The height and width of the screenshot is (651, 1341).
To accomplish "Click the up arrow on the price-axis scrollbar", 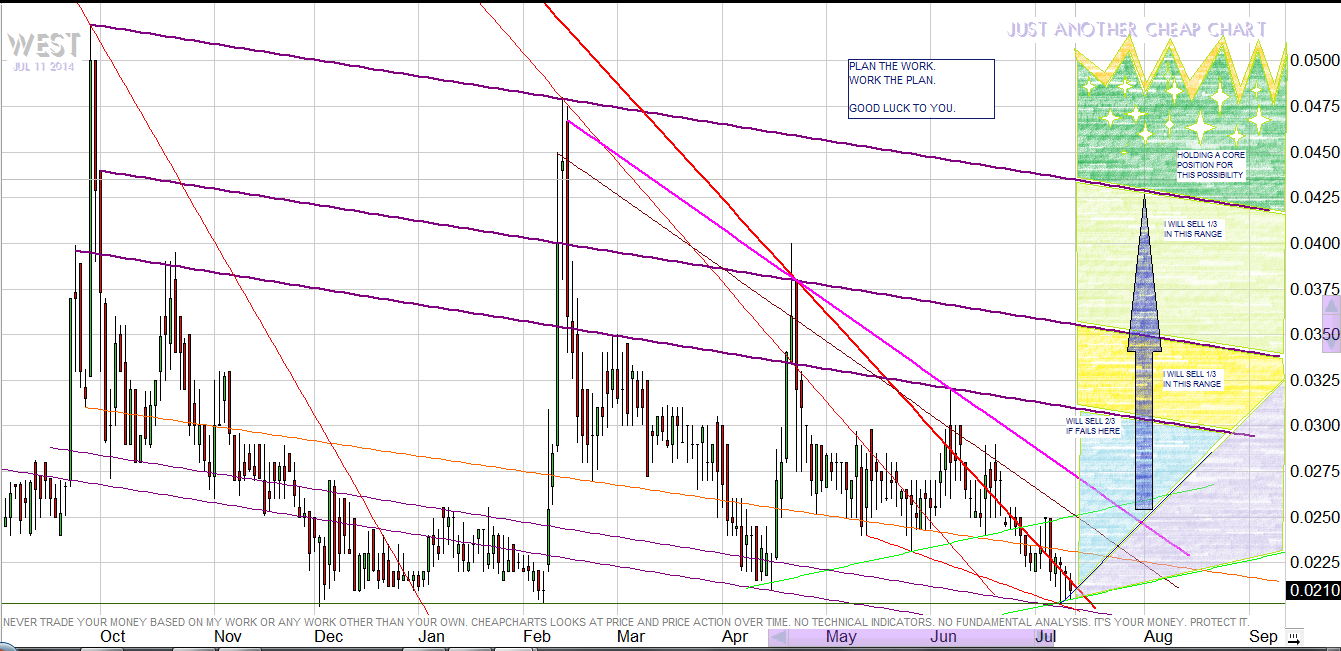I will 1331,303.
